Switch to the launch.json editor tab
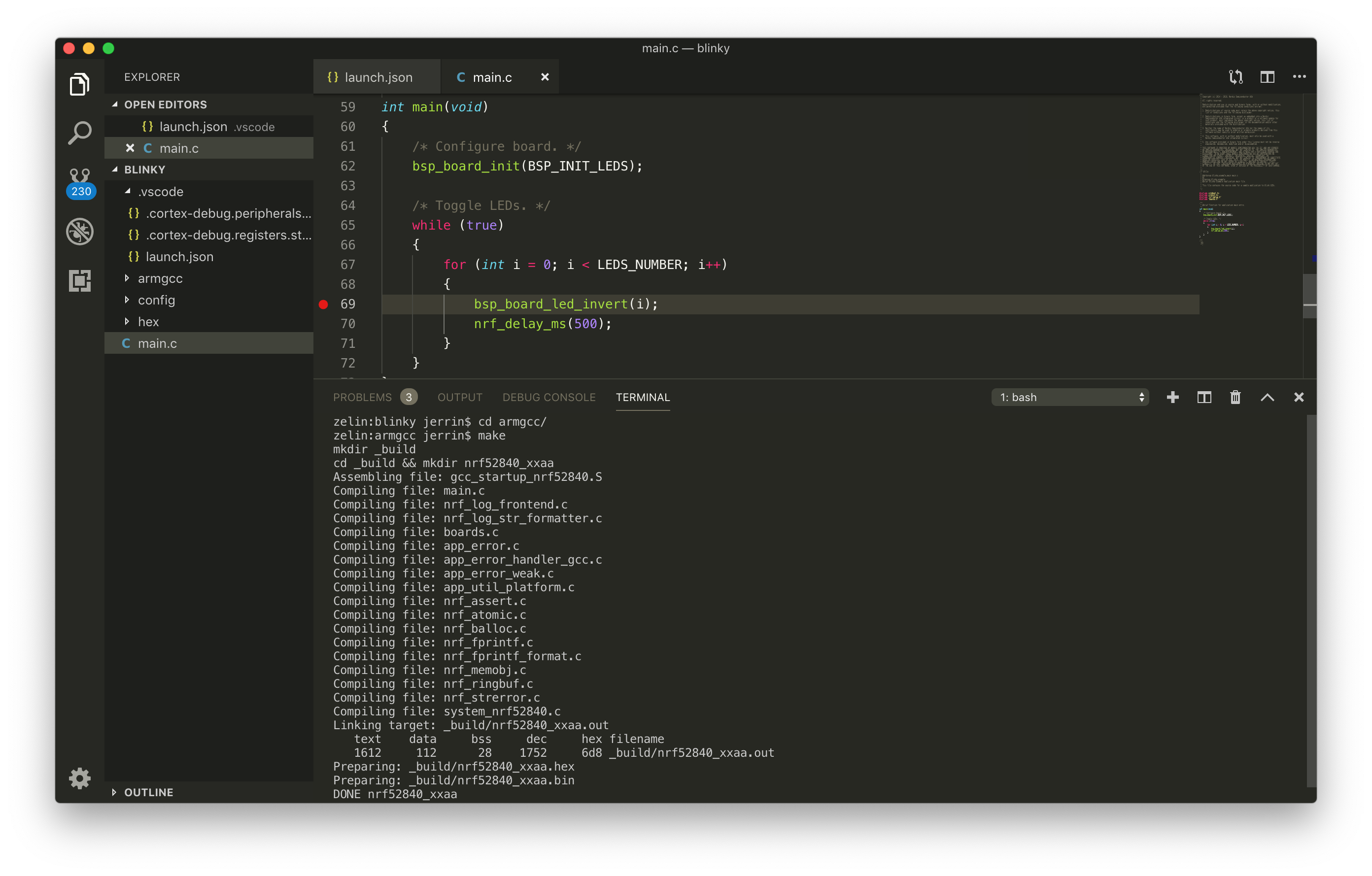This screenshot has width=1372, height=876. [377, 77]
